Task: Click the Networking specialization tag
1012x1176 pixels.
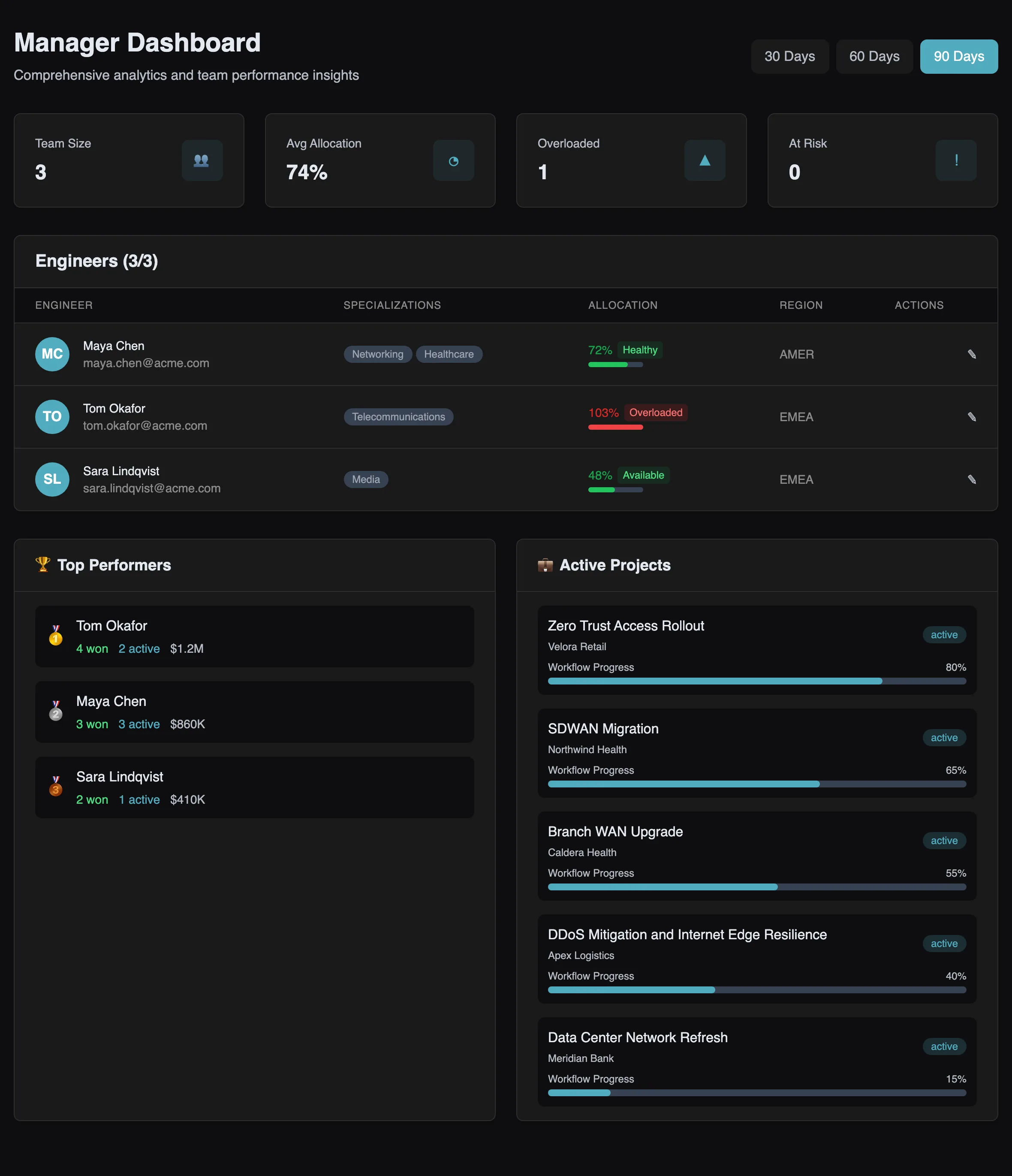Action: click(378, 354)
